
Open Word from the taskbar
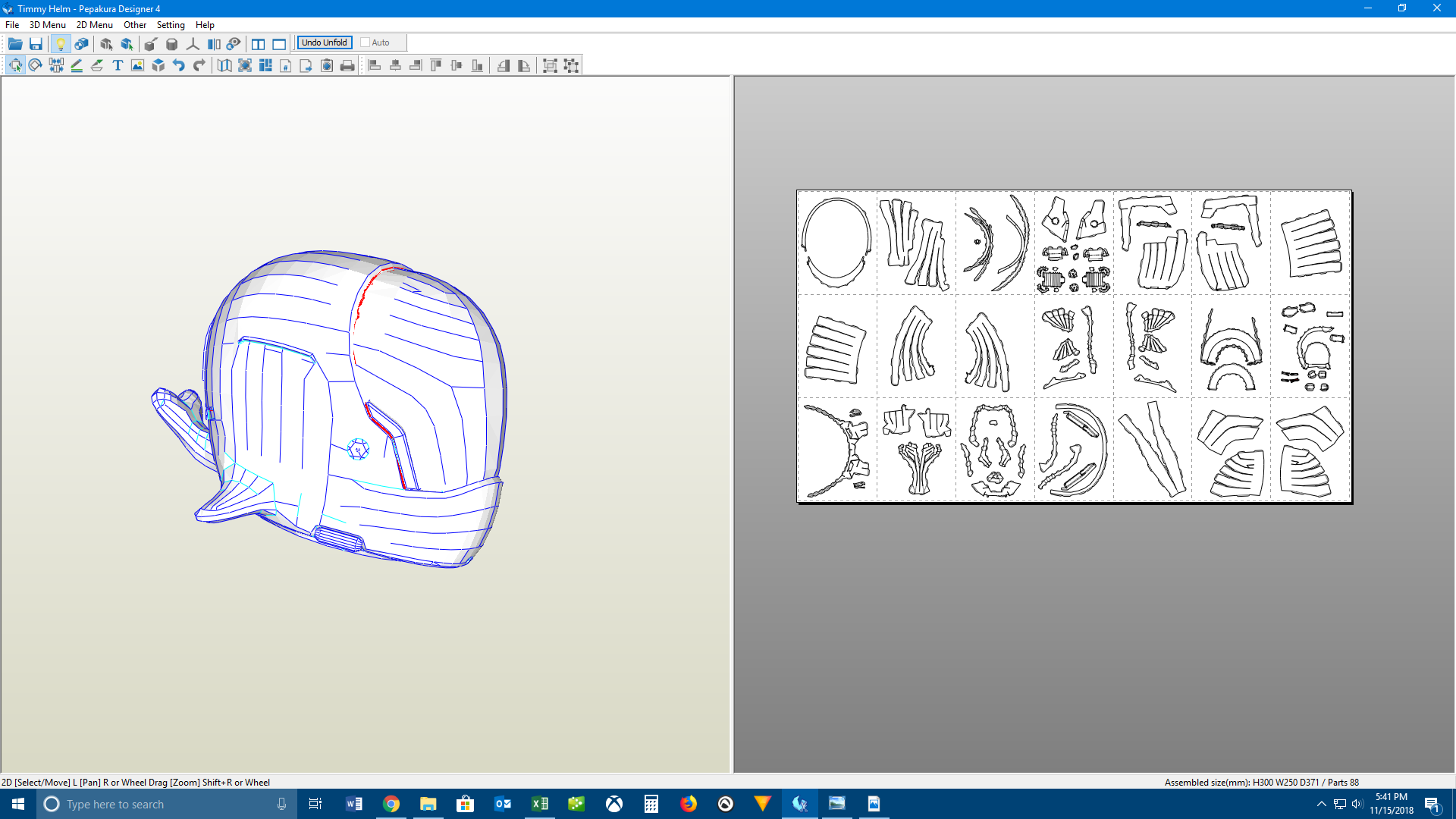pos(354,804)
